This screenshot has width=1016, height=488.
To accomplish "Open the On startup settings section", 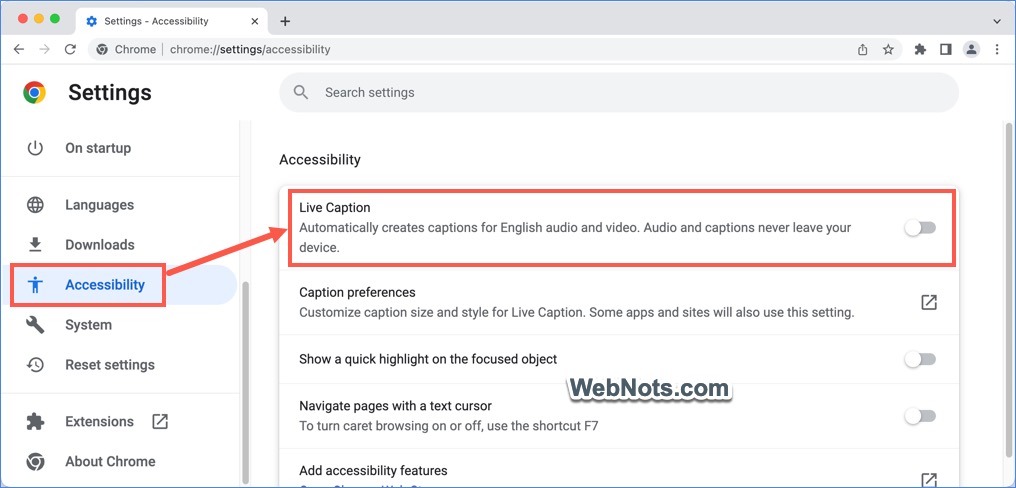I will coord(97,148).
